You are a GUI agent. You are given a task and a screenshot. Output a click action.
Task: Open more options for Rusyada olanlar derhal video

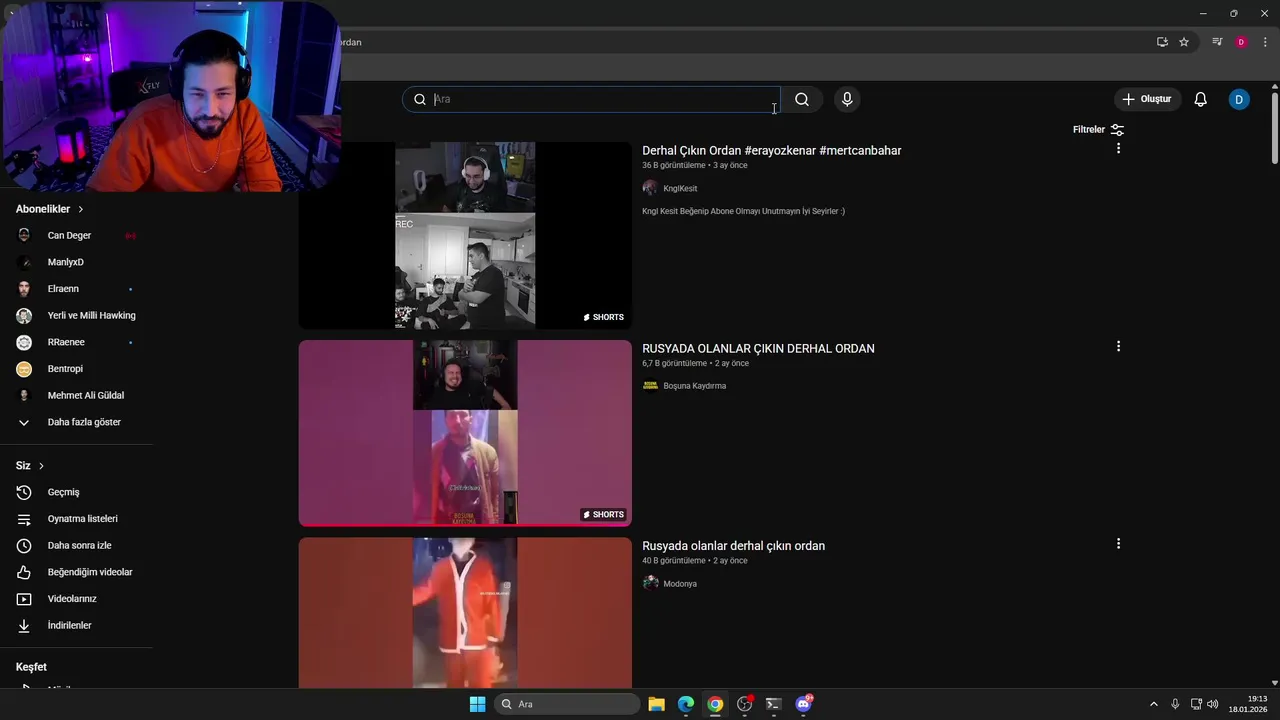coord(1118,543)
